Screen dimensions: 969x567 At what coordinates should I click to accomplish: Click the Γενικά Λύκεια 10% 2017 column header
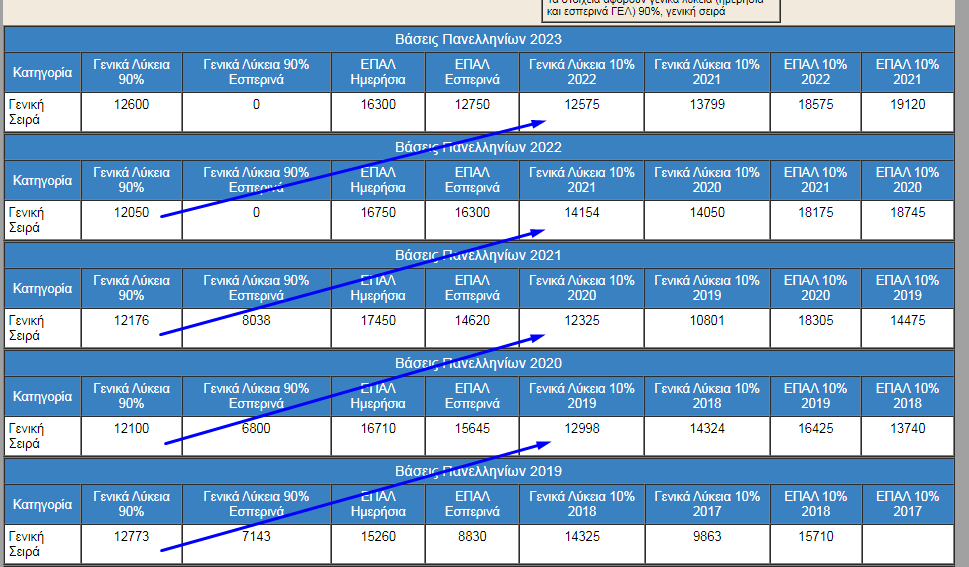(707, 504)
